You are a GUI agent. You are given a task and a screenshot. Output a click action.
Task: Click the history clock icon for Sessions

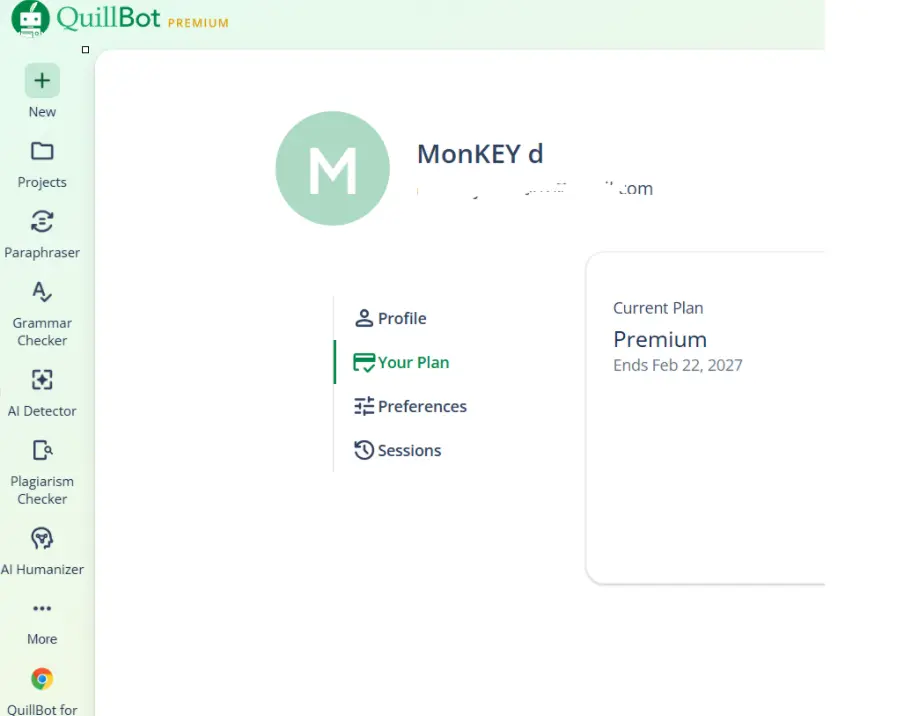pos(364,450)
